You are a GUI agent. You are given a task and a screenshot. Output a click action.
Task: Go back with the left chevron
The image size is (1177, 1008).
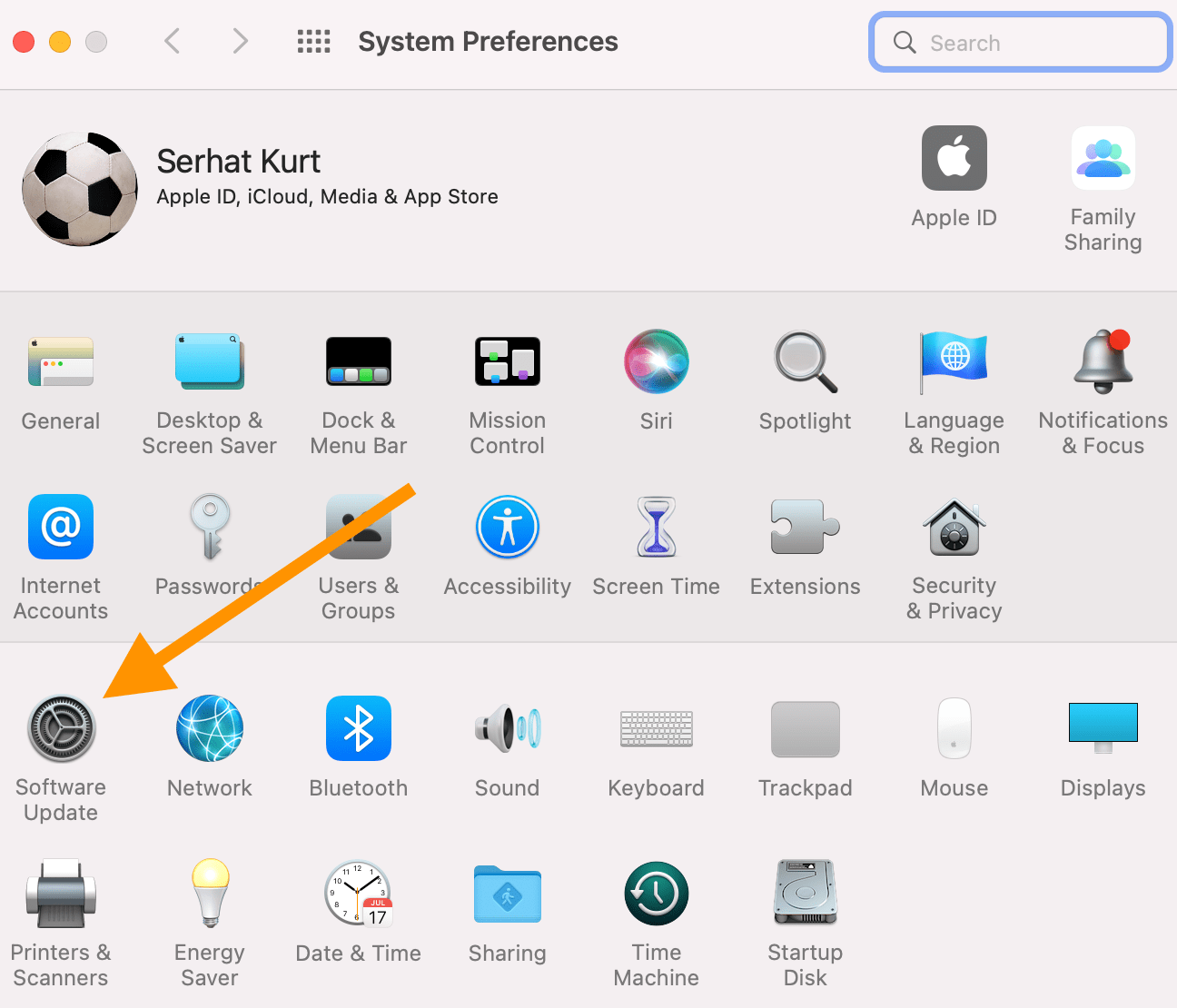[172, 41]
